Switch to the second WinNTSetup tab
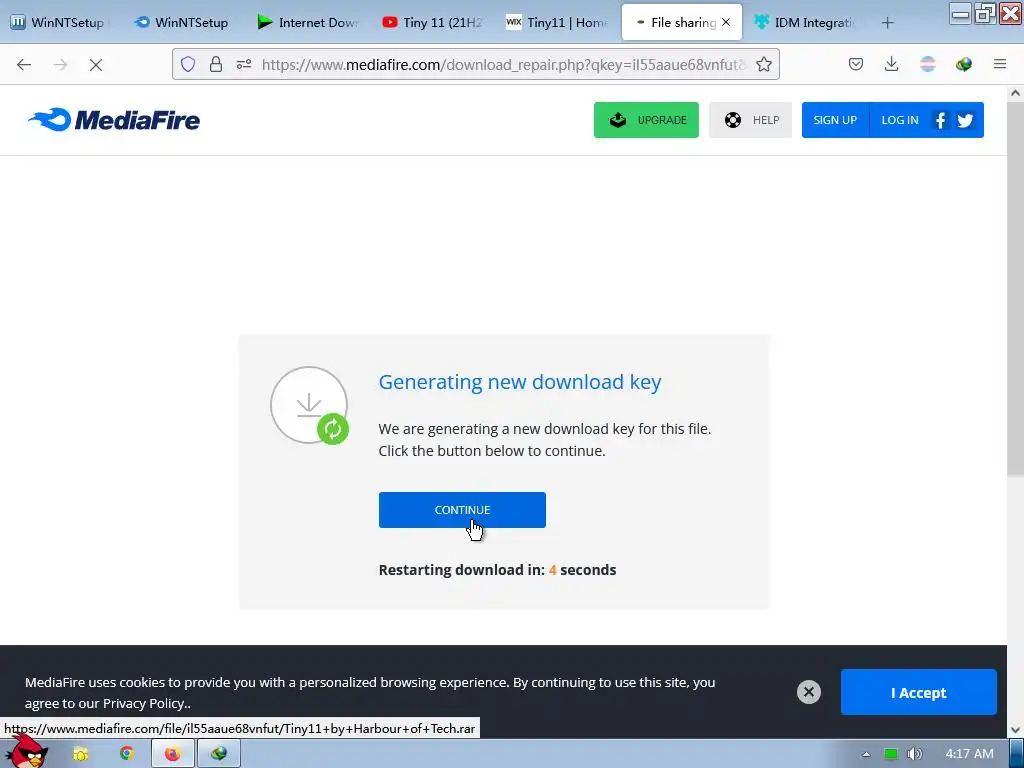The width and height of the screenshot is (1024, 768). pos(184,22)
